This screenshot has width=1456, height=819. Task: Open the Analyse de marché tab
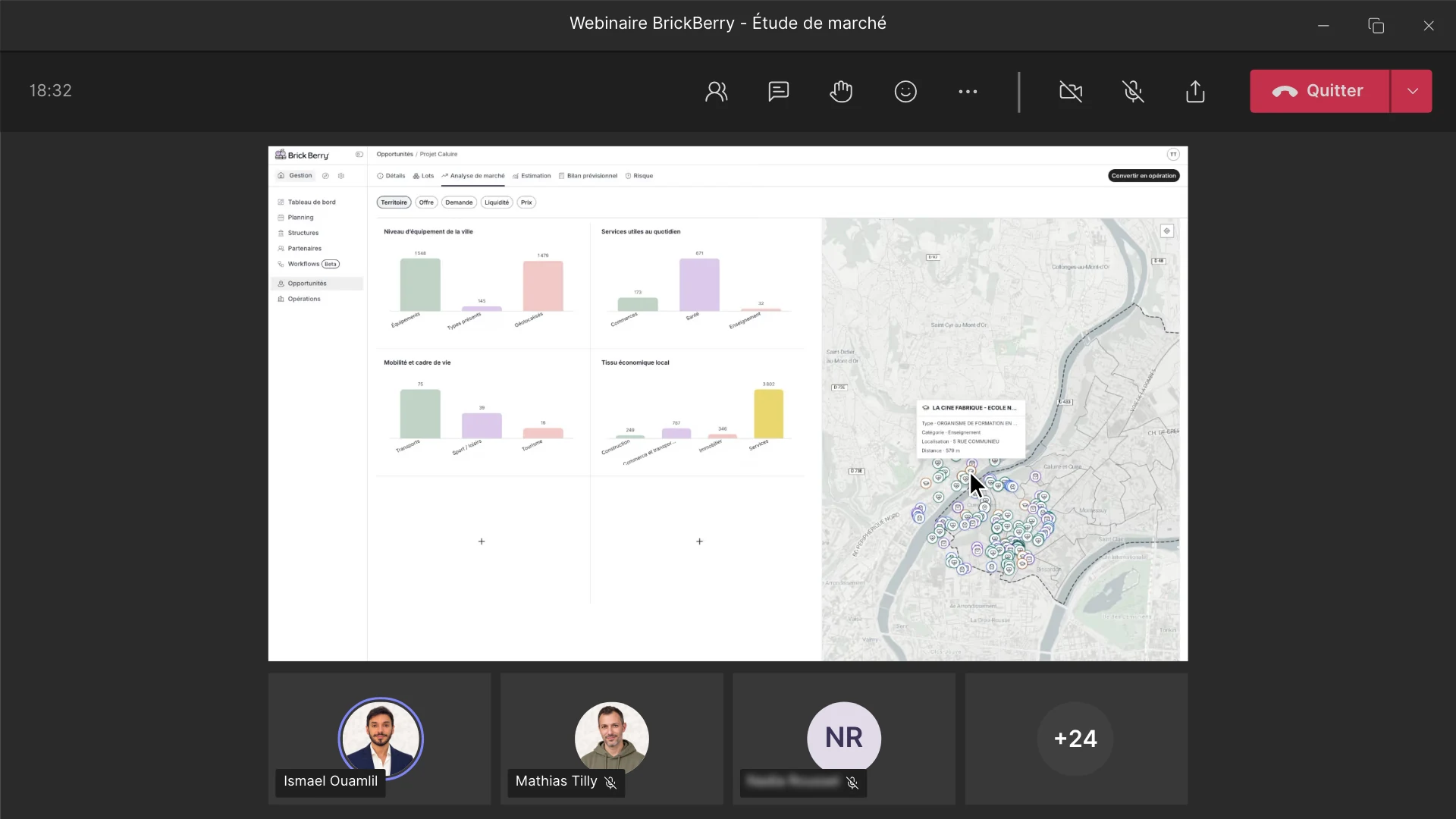coord(472,176)
